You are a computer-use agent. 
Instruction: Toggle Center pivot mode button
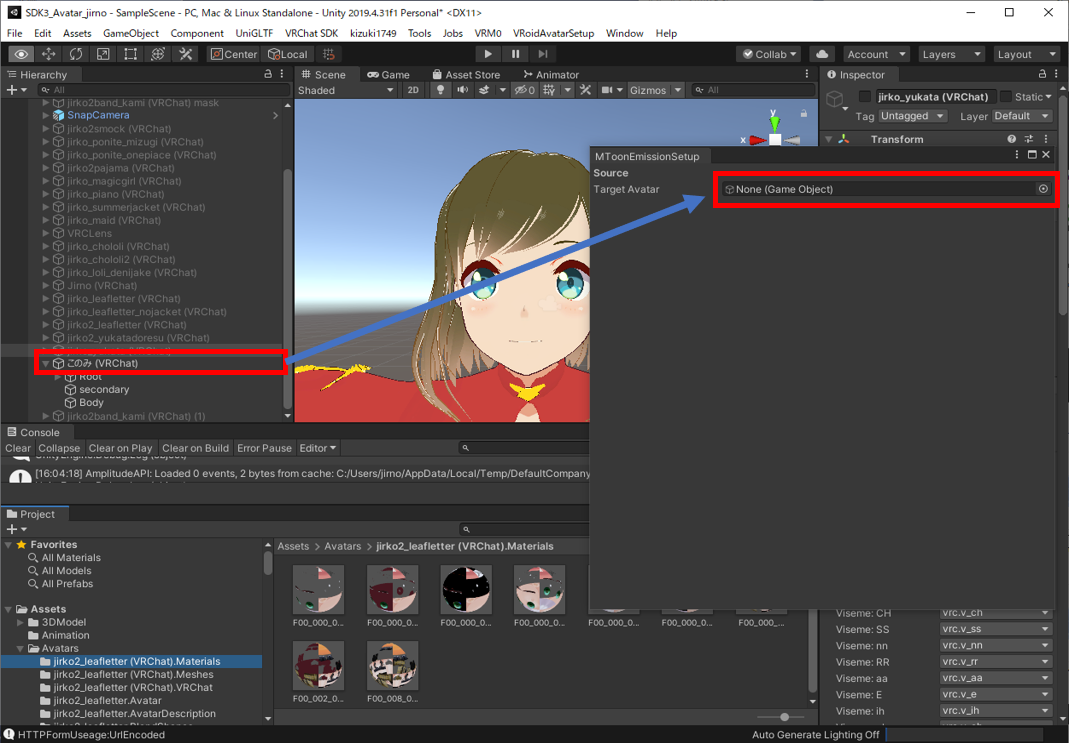(234, 55)
